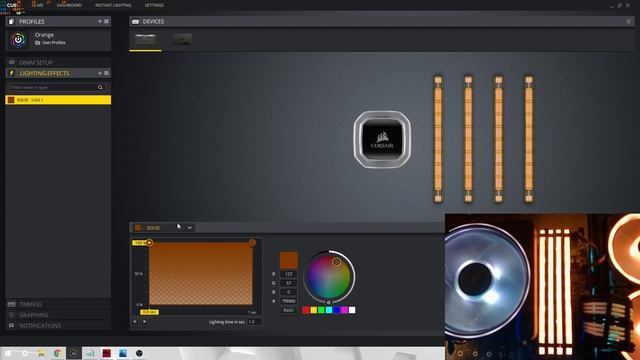Click the G value input field

point(289,283)
